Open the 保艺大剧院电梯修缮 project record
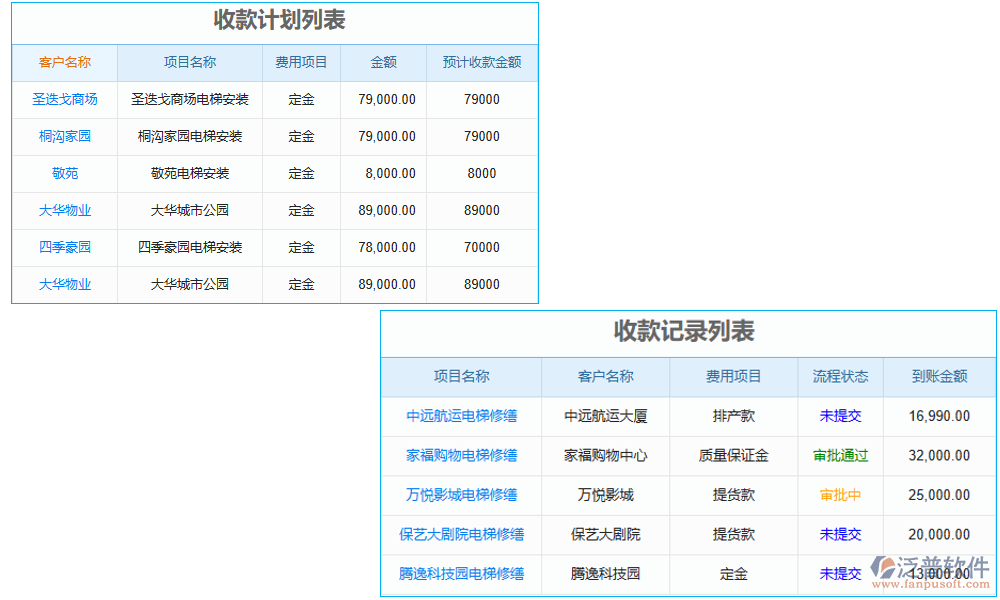The height and width of the screenshot is (600, 1000). [x=460, y=535]
